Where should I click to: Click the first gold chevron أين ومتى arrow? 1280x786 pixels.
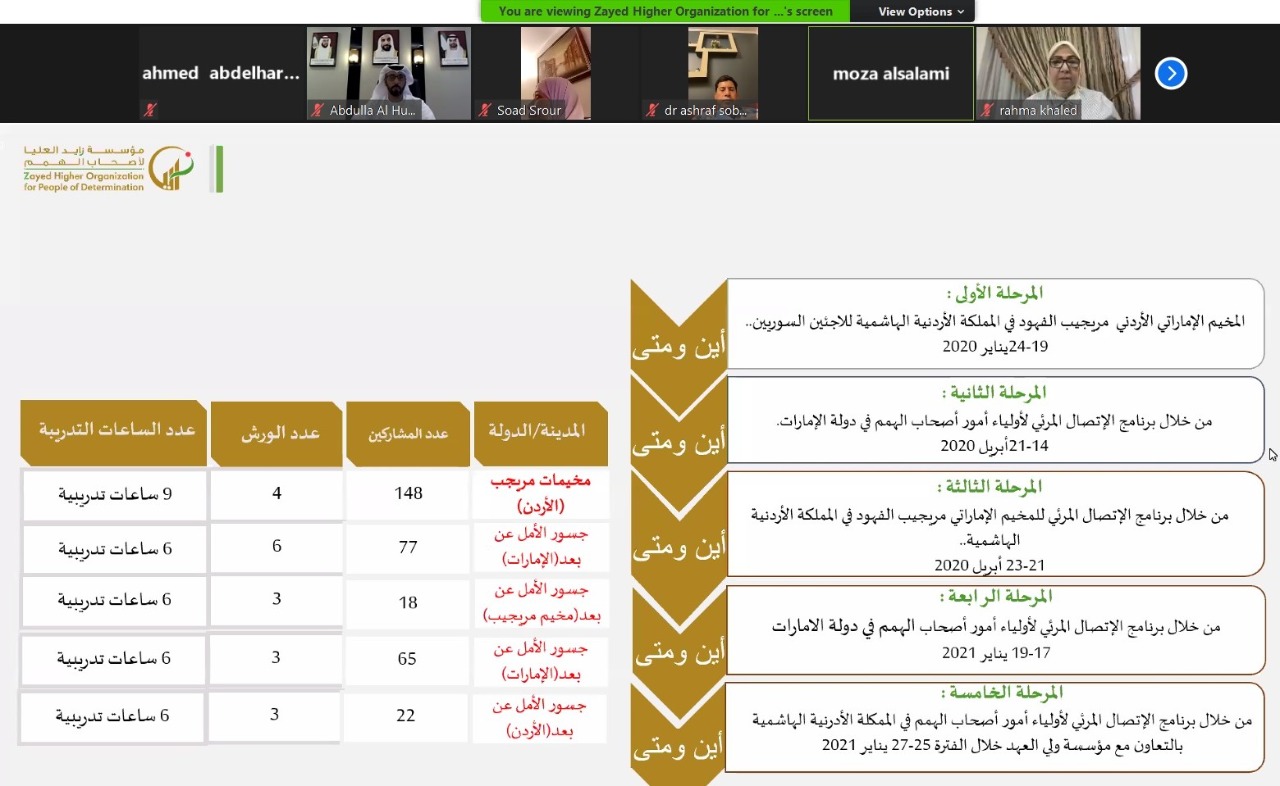coord(678,327)
